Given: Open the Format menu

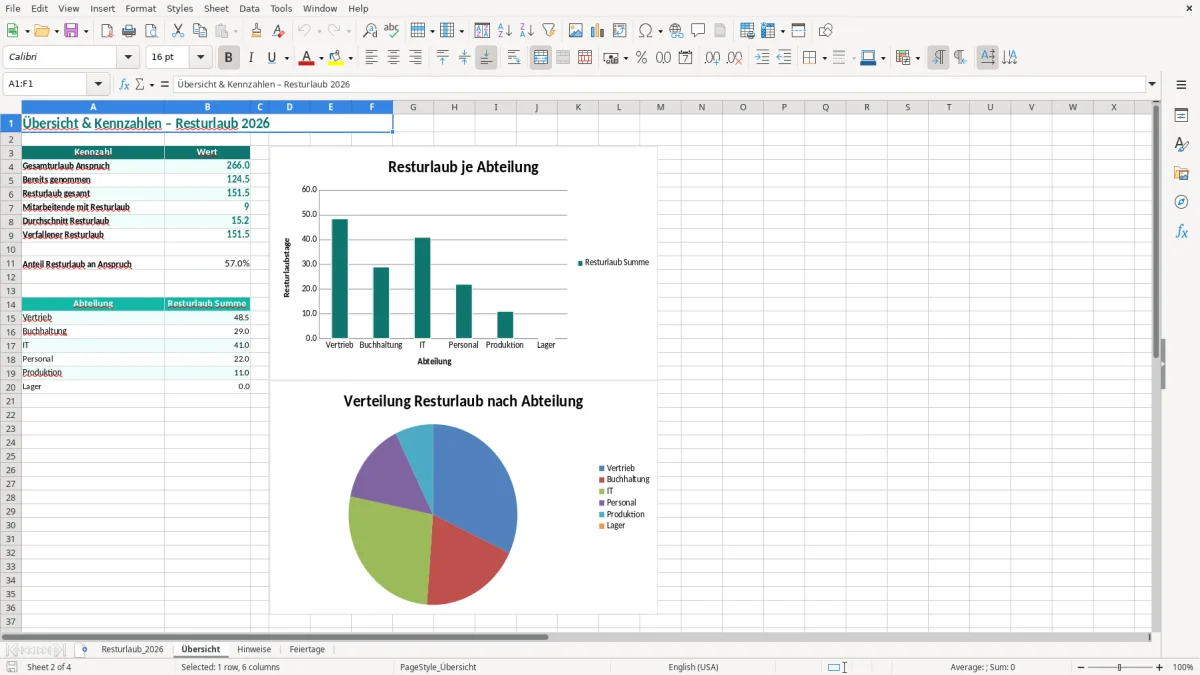Looking at the screenshot, I should pos(140,8).
